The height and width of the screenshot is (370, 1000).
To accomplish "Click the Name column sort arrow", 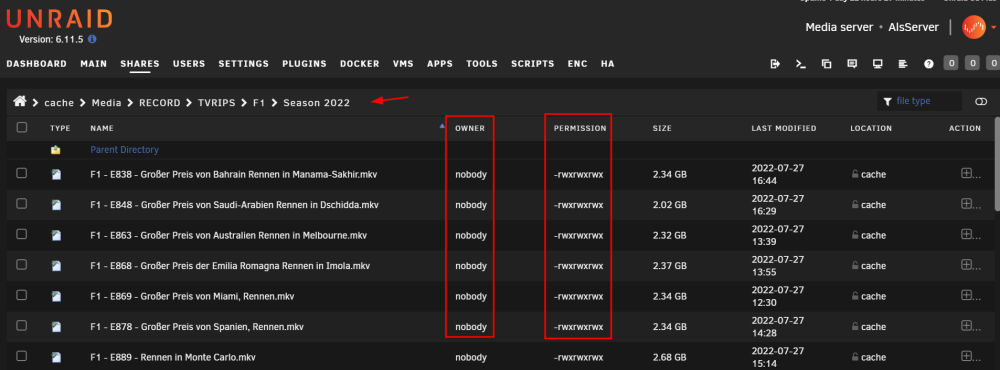I will [x=443, y=126].
